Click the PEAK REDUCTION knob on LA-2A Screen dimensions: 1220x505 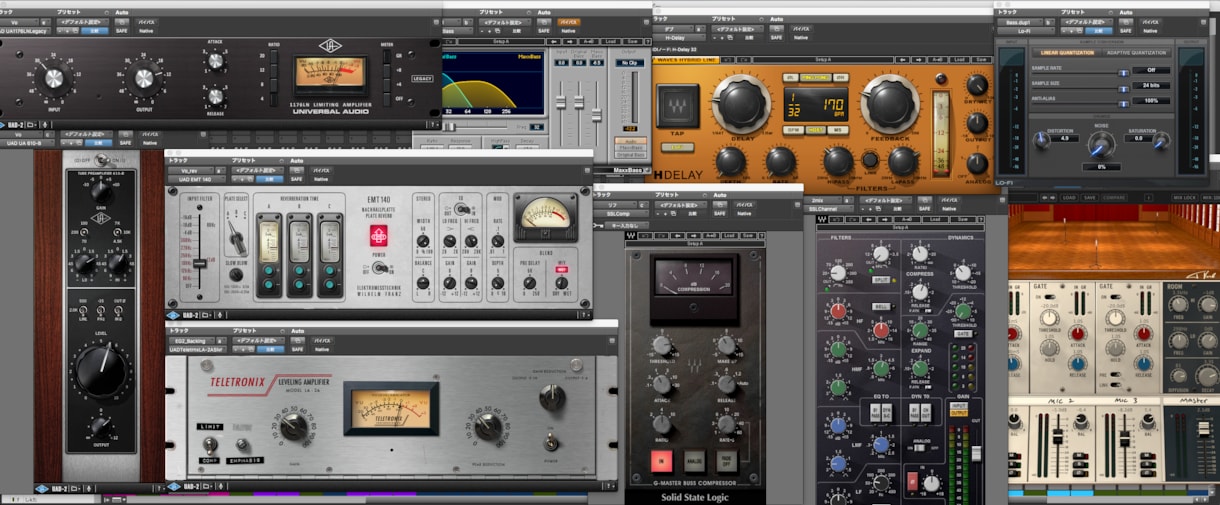click(x=488, y=428)
